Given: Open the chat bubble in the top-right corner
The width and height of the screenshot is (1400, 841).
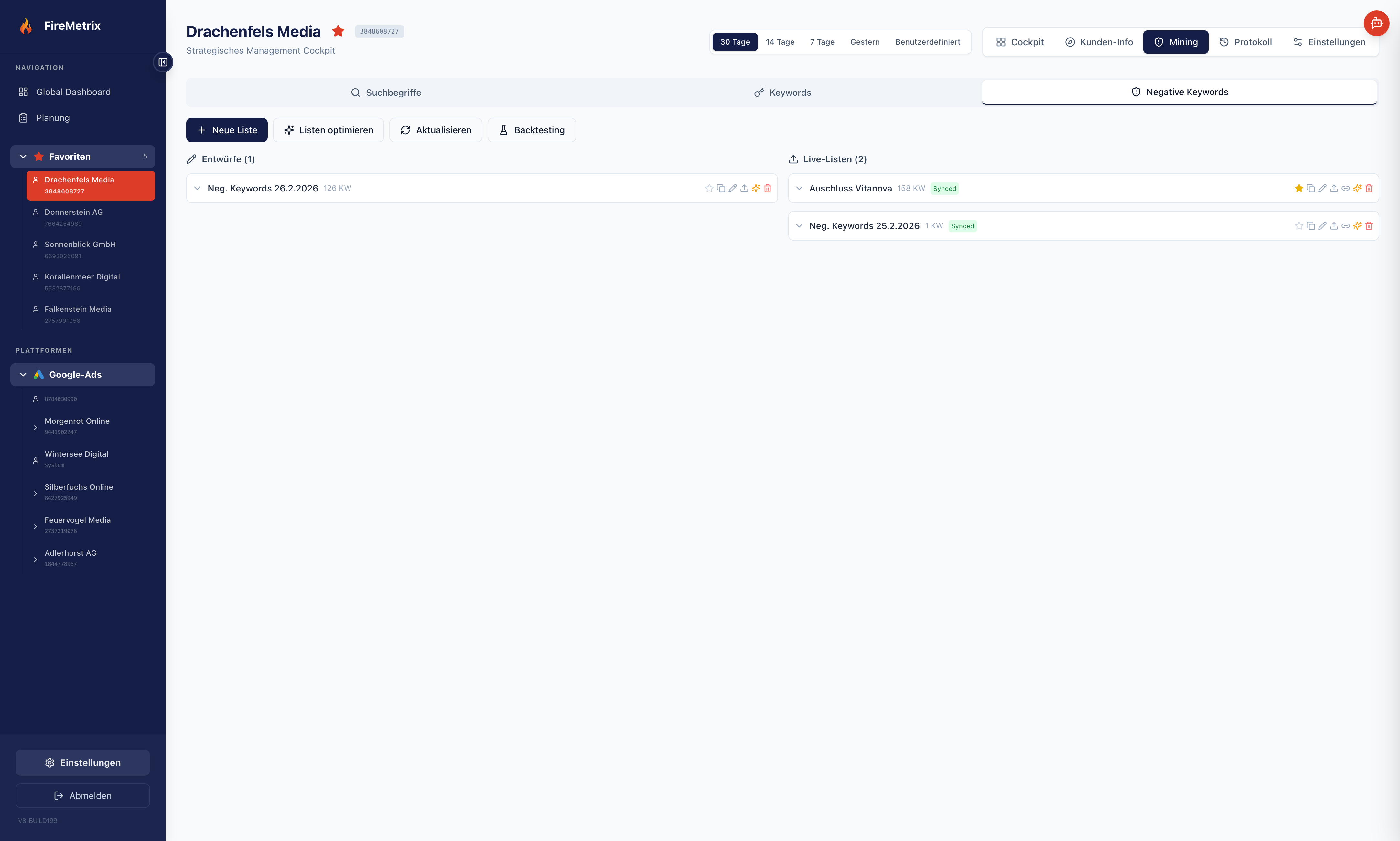Looking at the screenshot, I should coord(1377,23).
